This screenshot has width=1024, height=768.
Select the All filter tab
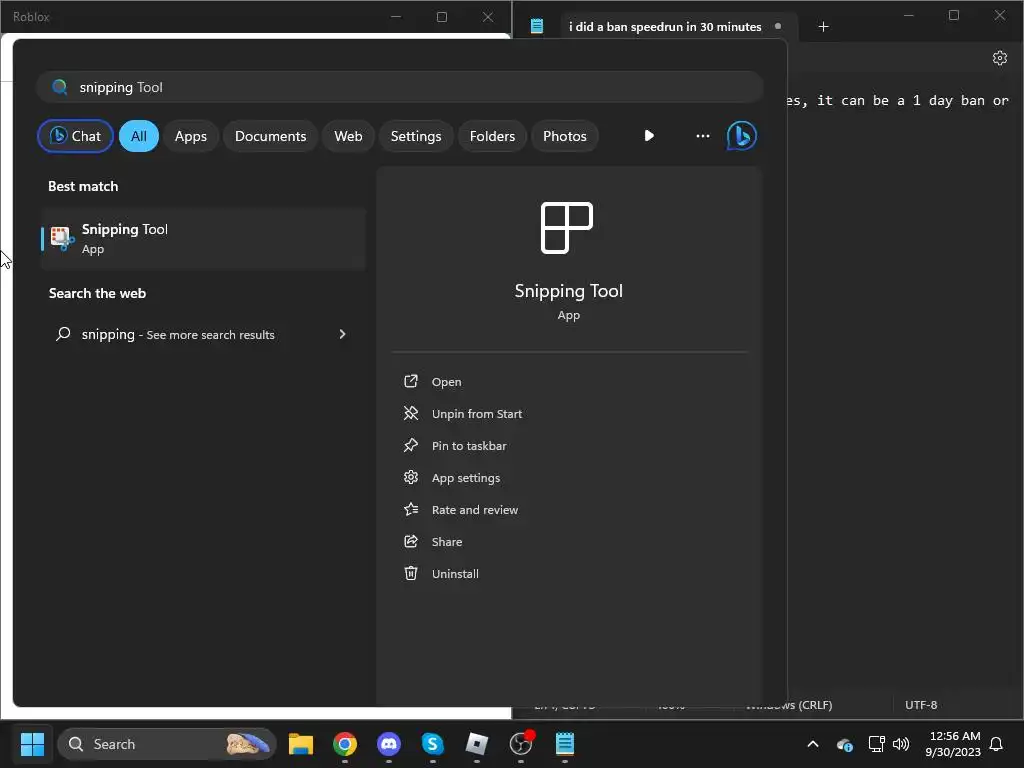[x=138, y=136]
